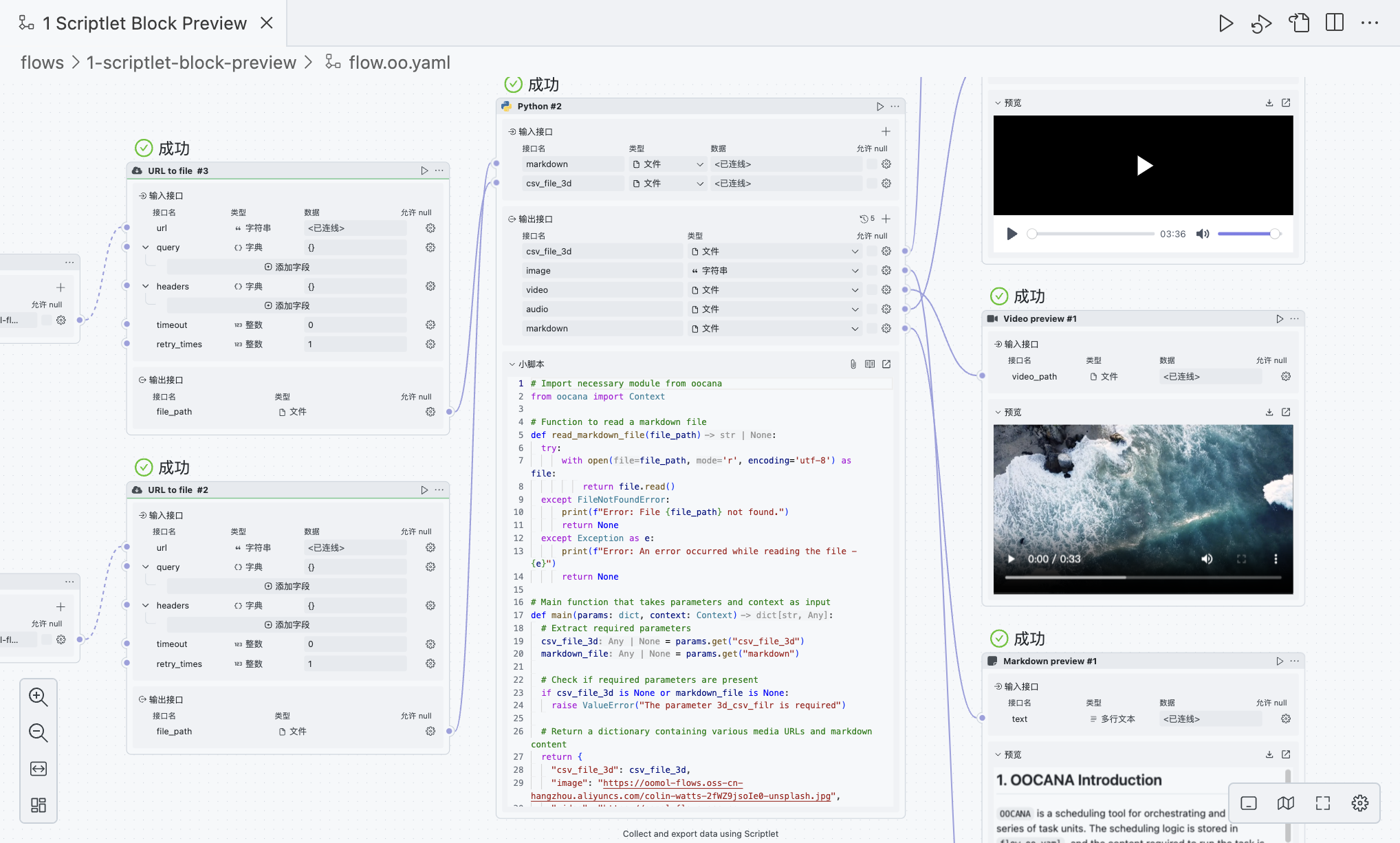Image resolution: width=1400 pixels, height=843 pixels.
Task: Toggle the minimap icon
Action: click(1285, 803)
